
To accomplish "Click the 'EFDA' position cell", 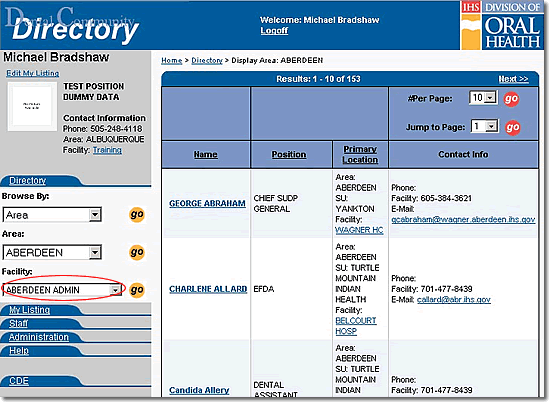I will [x=264, y=289].
